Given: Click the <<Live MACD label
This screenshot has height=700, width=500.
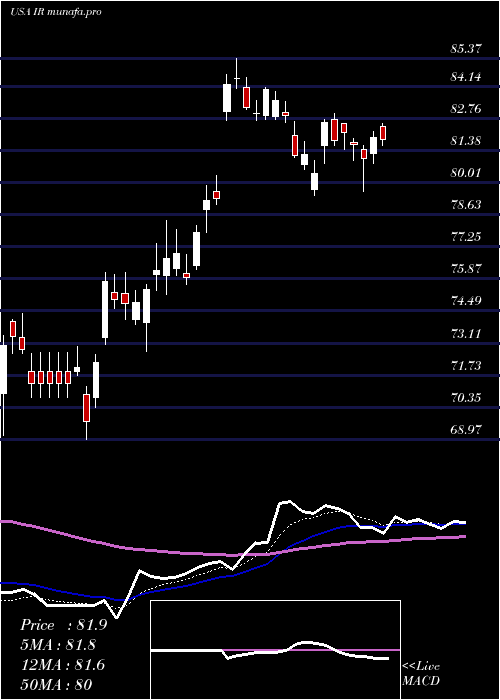Looking at the screenshot, I should 421,673.
